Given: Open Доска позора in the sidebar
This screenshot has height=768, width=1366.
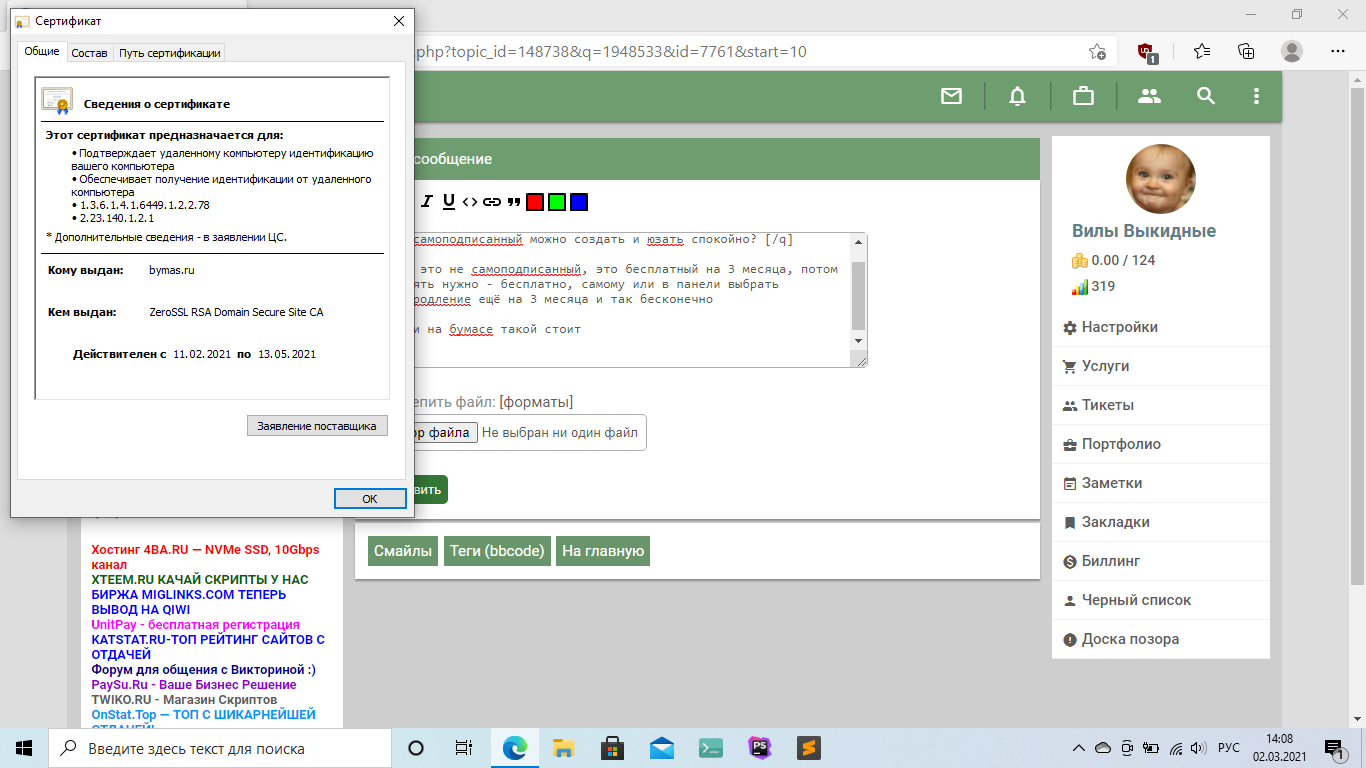Looking at the screenshot, I should (1129, 639).
